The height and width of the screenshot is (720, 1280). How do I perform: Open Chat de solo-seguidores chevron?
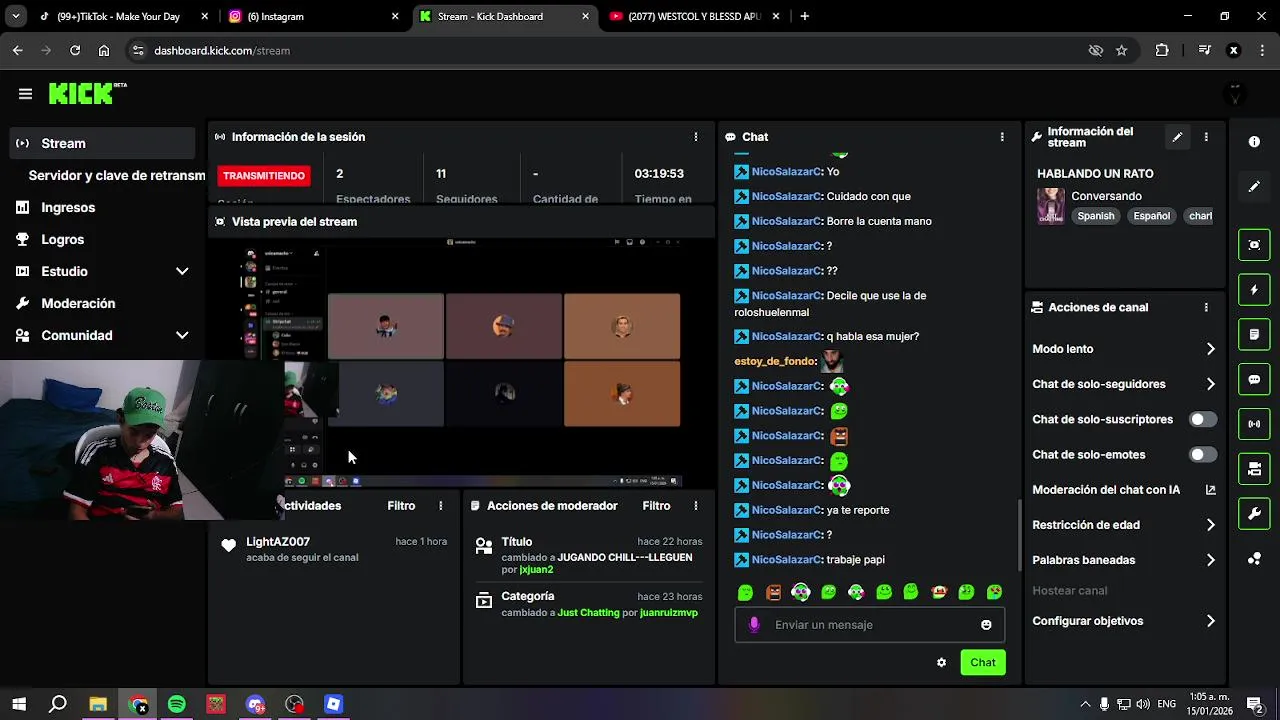(x=1210, y=384)
